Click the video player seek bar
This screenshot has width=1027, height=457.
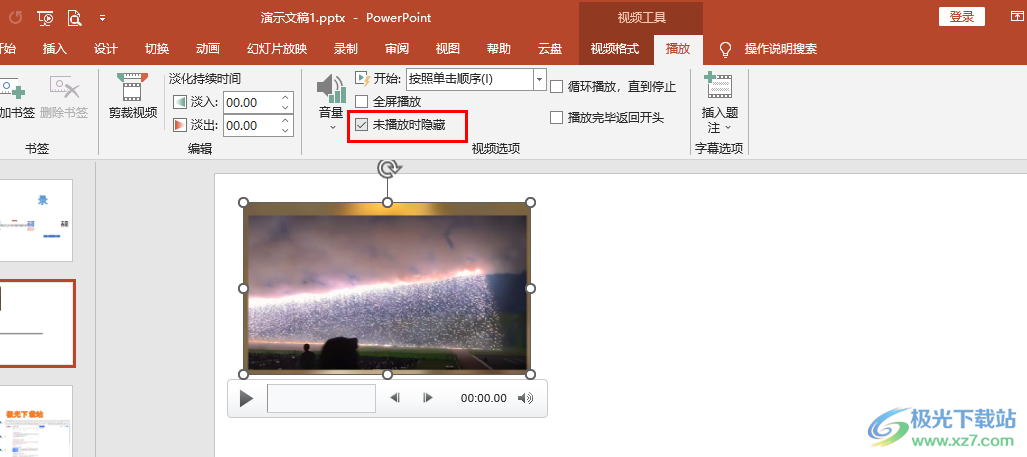(321, 398)
